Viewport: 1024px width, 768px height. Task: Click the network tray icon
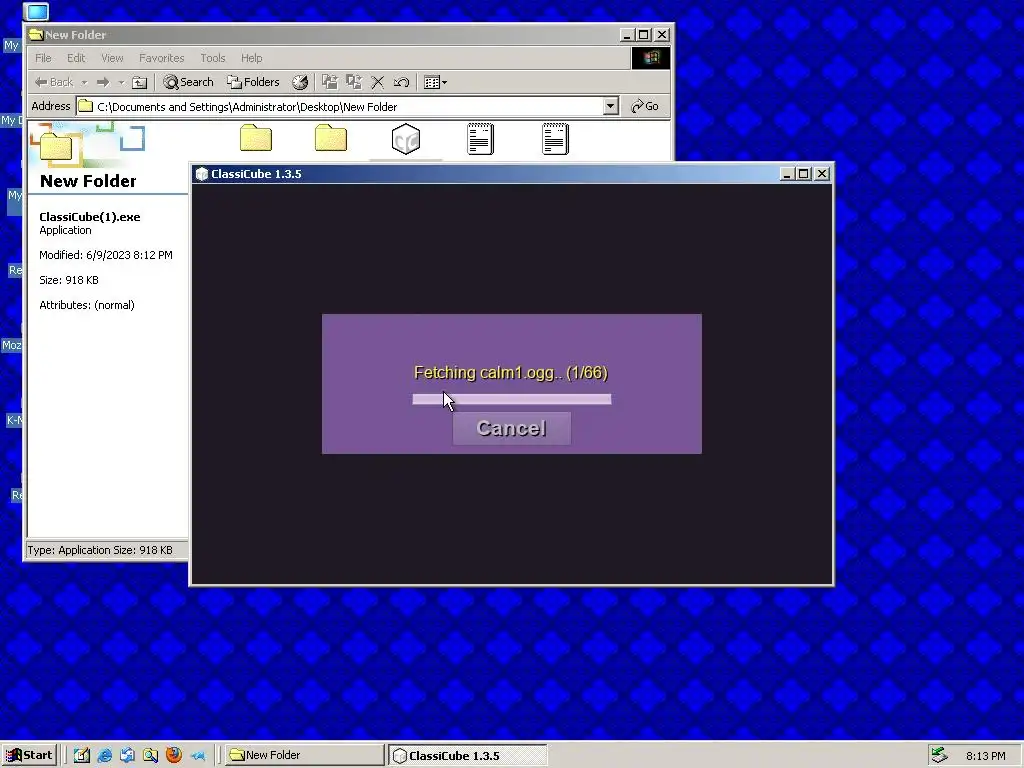[940, 755]
